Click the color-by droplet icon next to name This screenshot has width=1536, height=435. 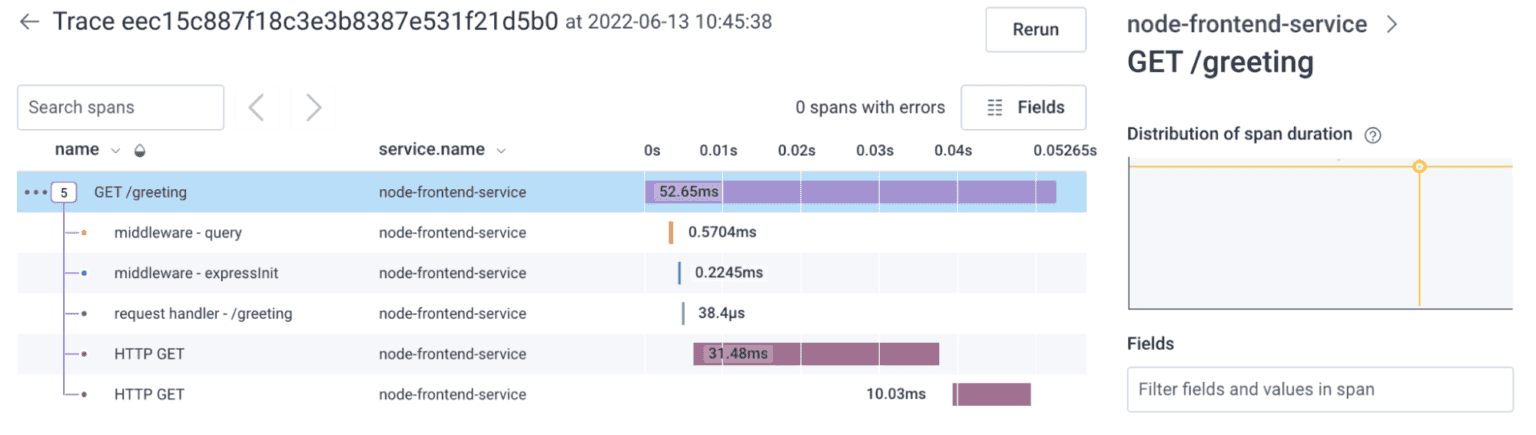tap(139, 151)
